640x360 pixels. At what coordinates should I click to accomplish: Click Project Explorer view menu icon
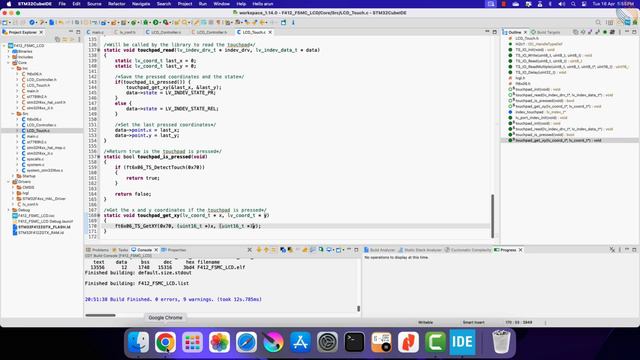[79, 39]
